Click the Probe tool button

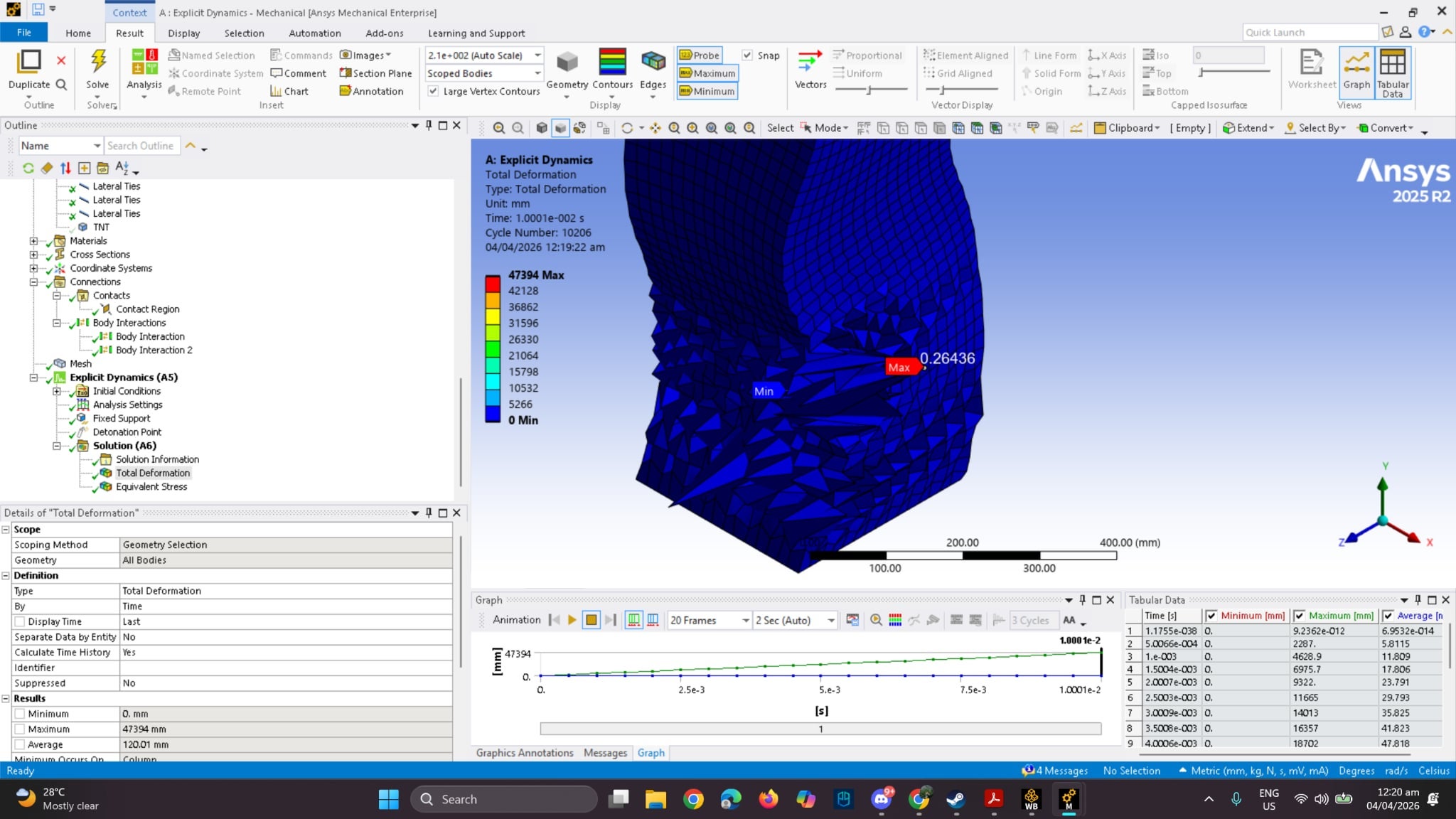coord(700,55)
